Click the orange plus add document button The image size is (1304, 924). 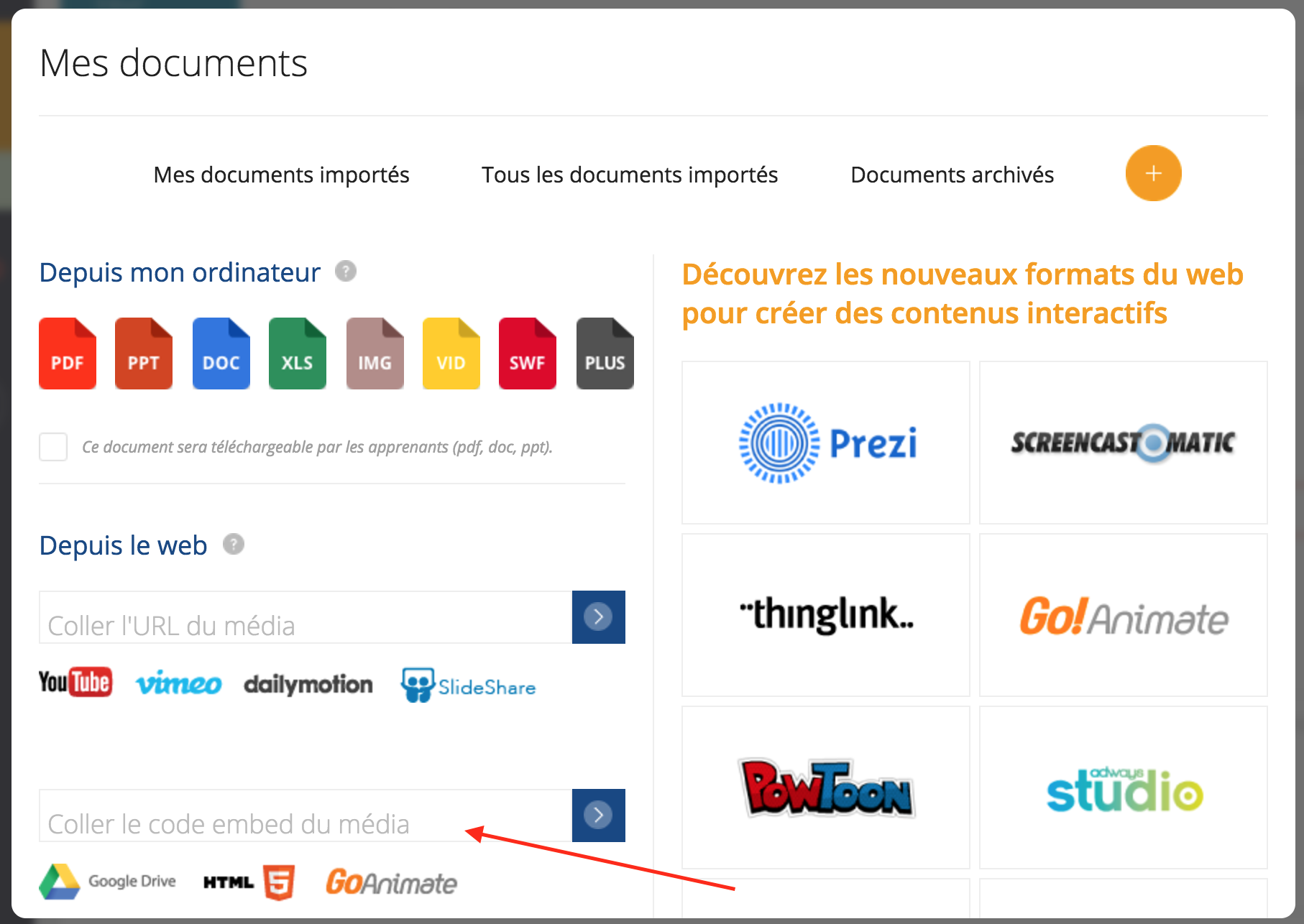1153,173
